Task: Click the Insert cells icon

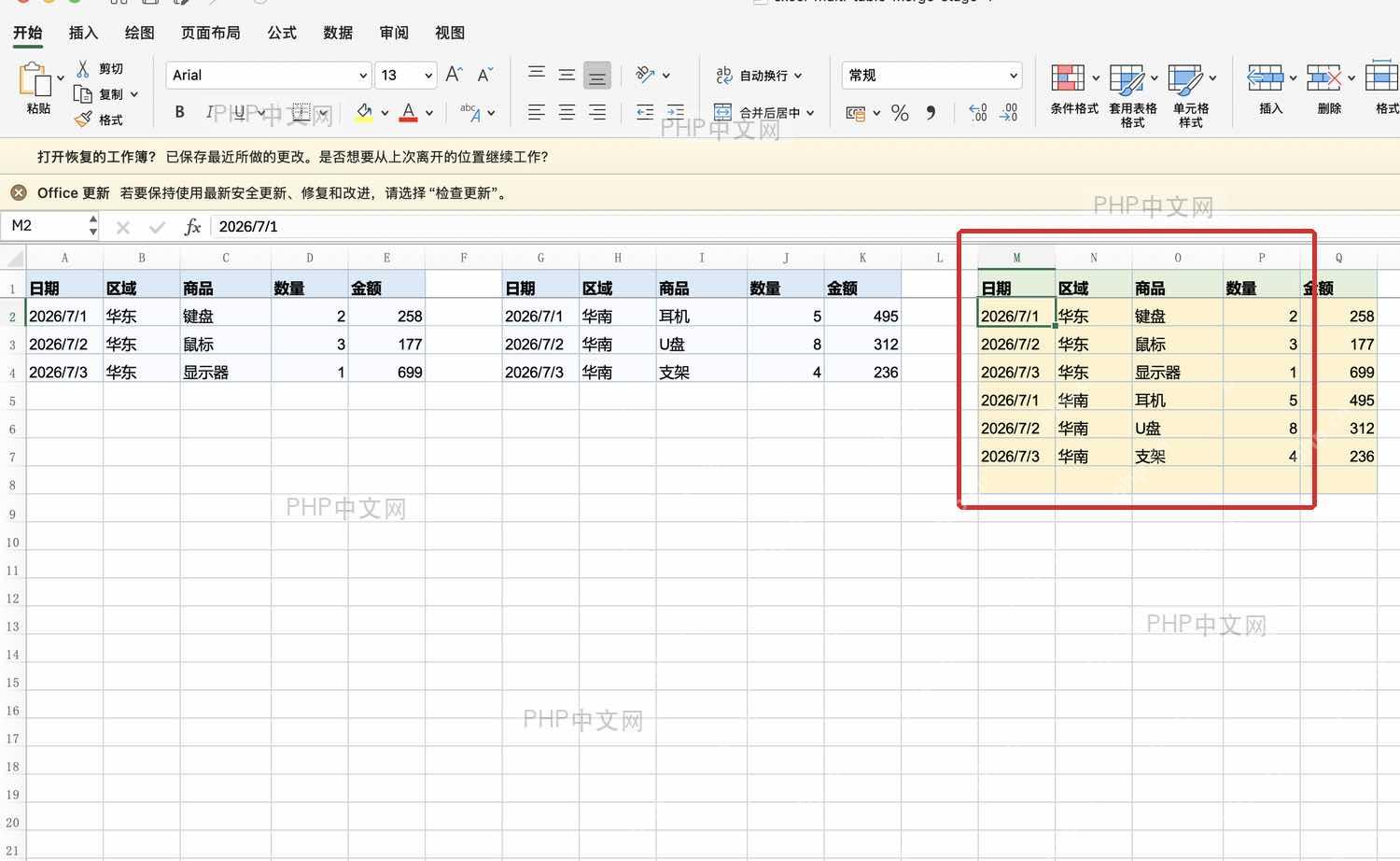Action: point(1266,78)
